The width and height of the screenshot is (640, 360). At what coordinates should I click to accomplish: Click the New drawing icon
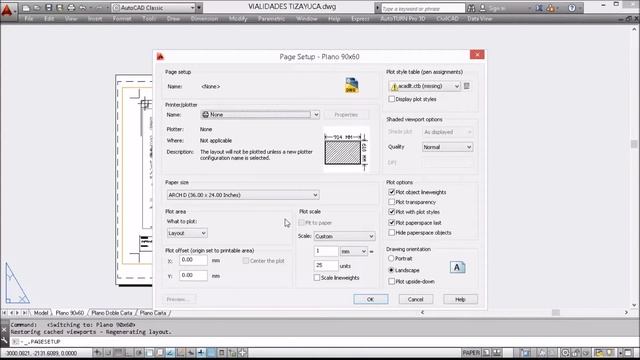pos(26,8)
